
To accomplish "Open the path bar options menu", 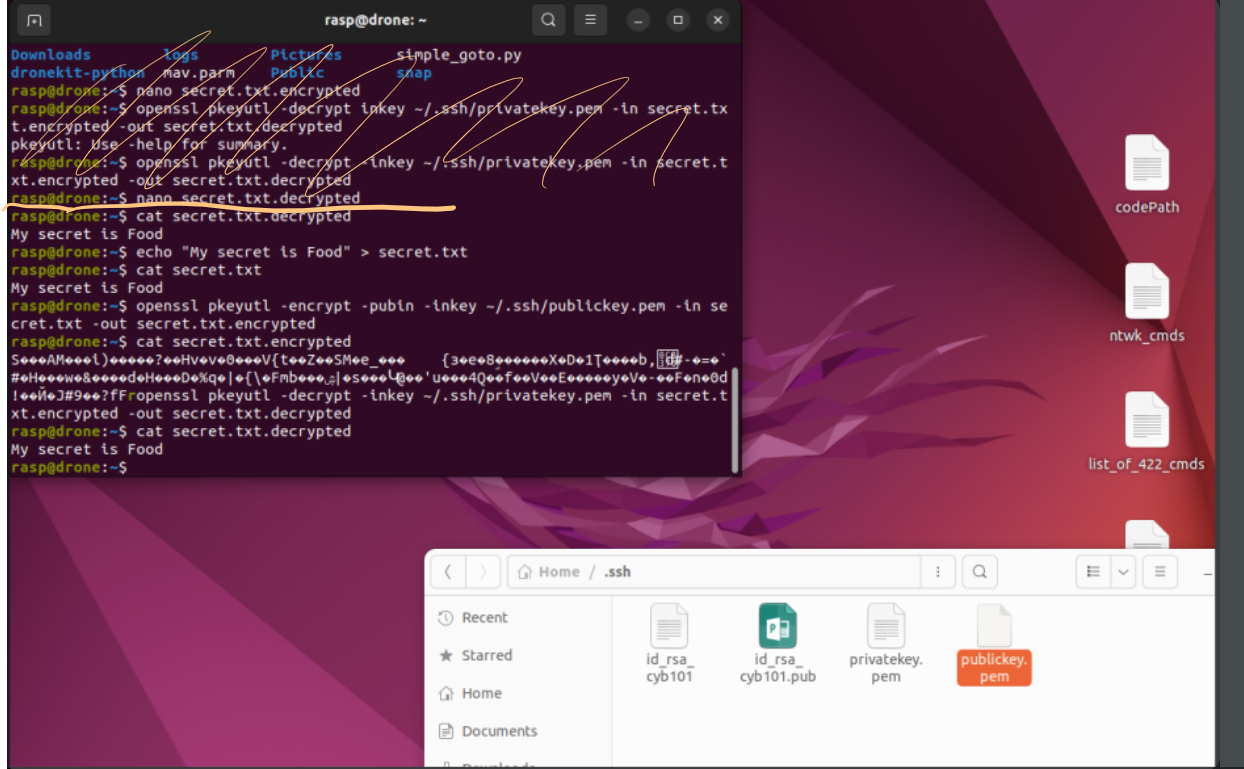I will click(x=937, y=572).
